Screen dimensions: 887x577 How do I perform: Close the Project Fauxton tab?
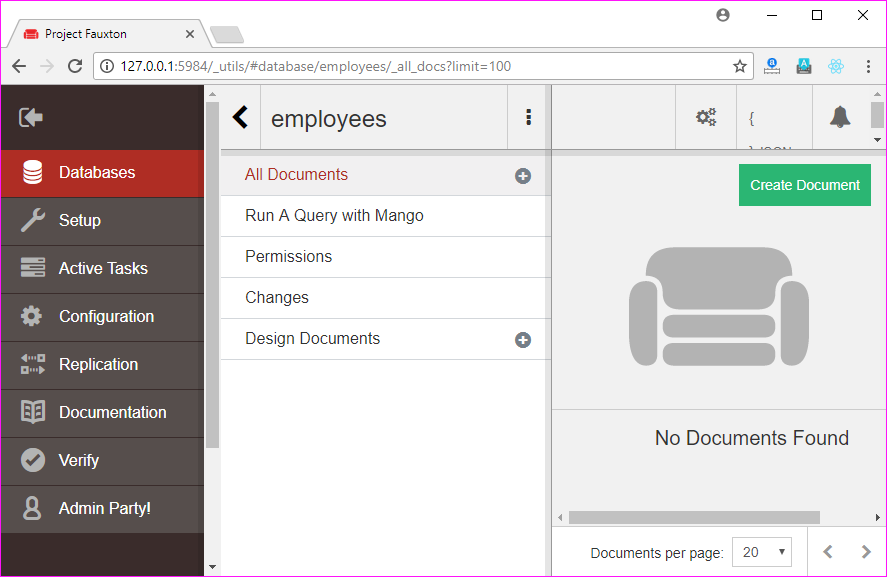190,34
